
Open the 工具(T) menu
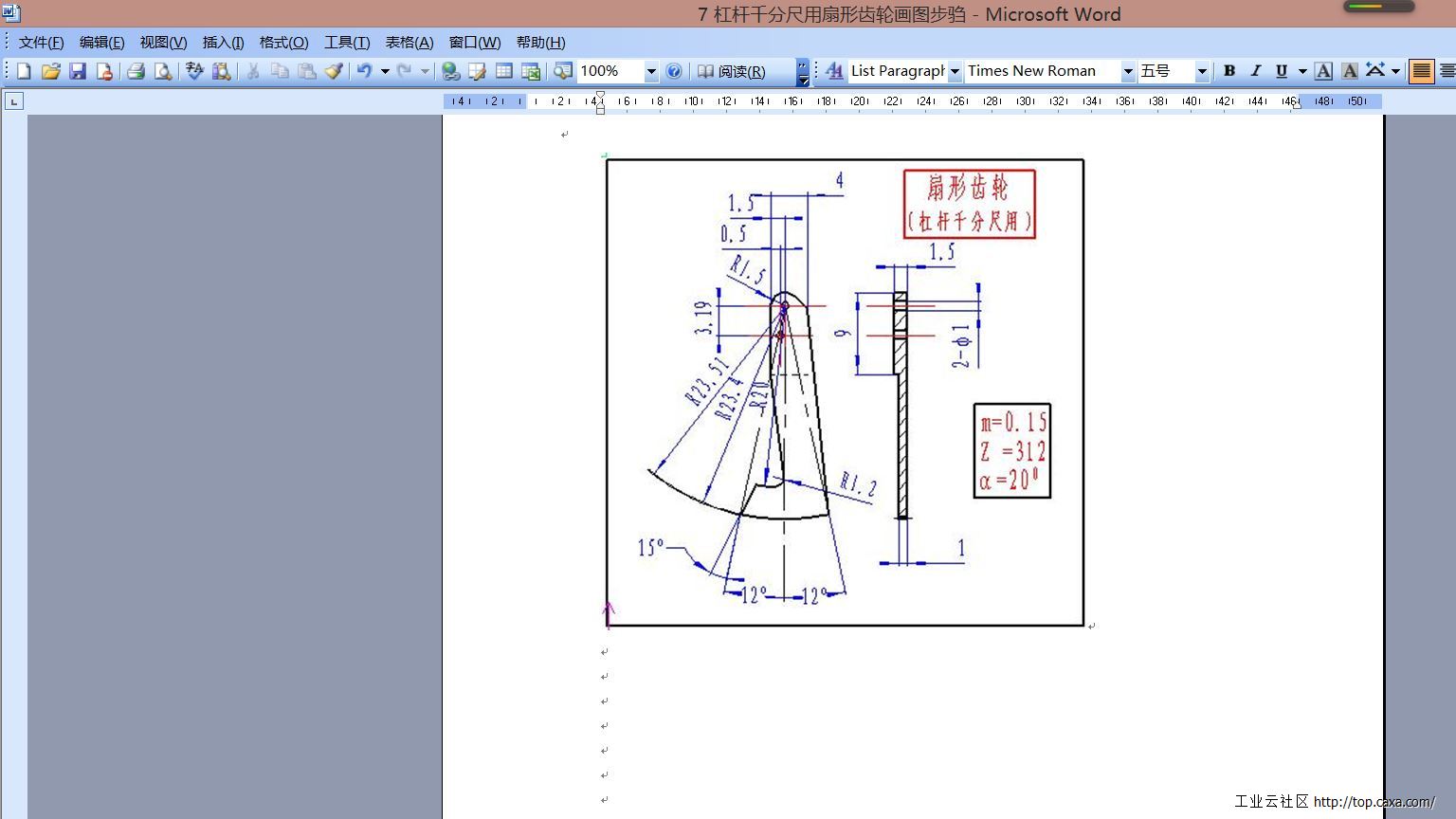tap(347, 43)
